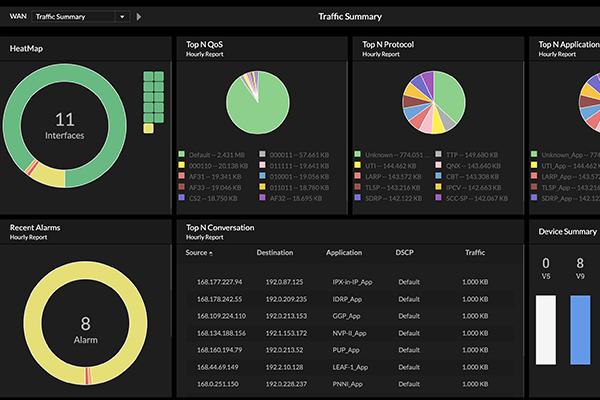Toggle the gray TTP legend swatch
Image resolution: width=600 pixels, height=400 pixels.
439,154
